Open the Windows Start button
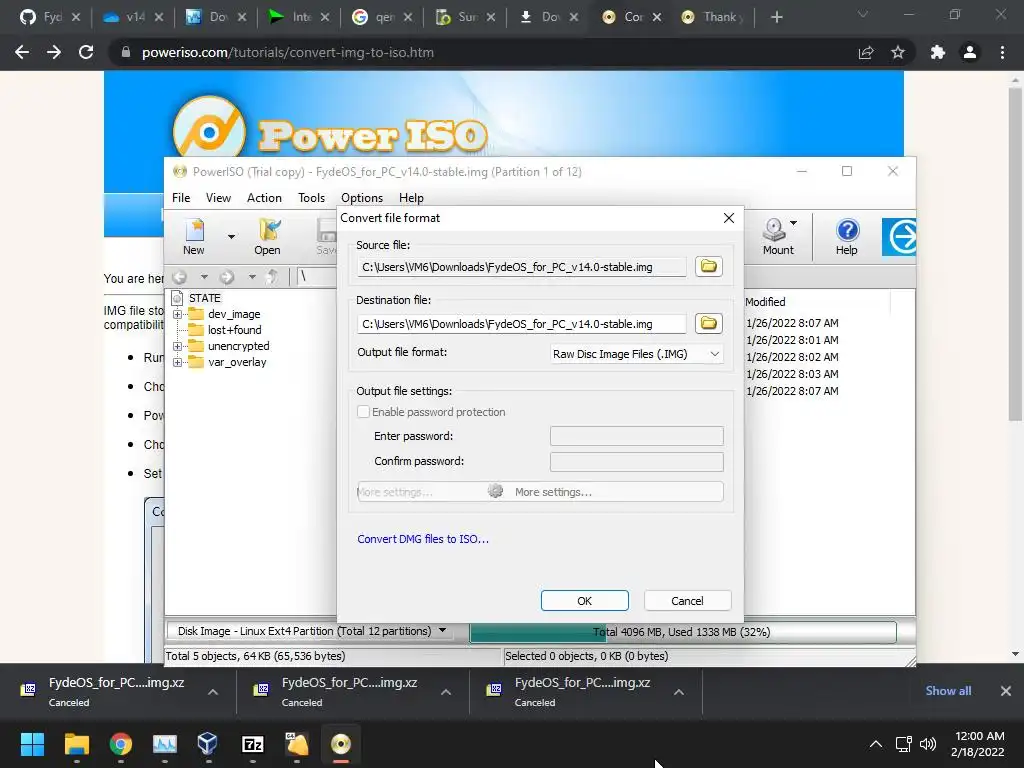The image size is (1024, 768). click(x=32, y=744)
